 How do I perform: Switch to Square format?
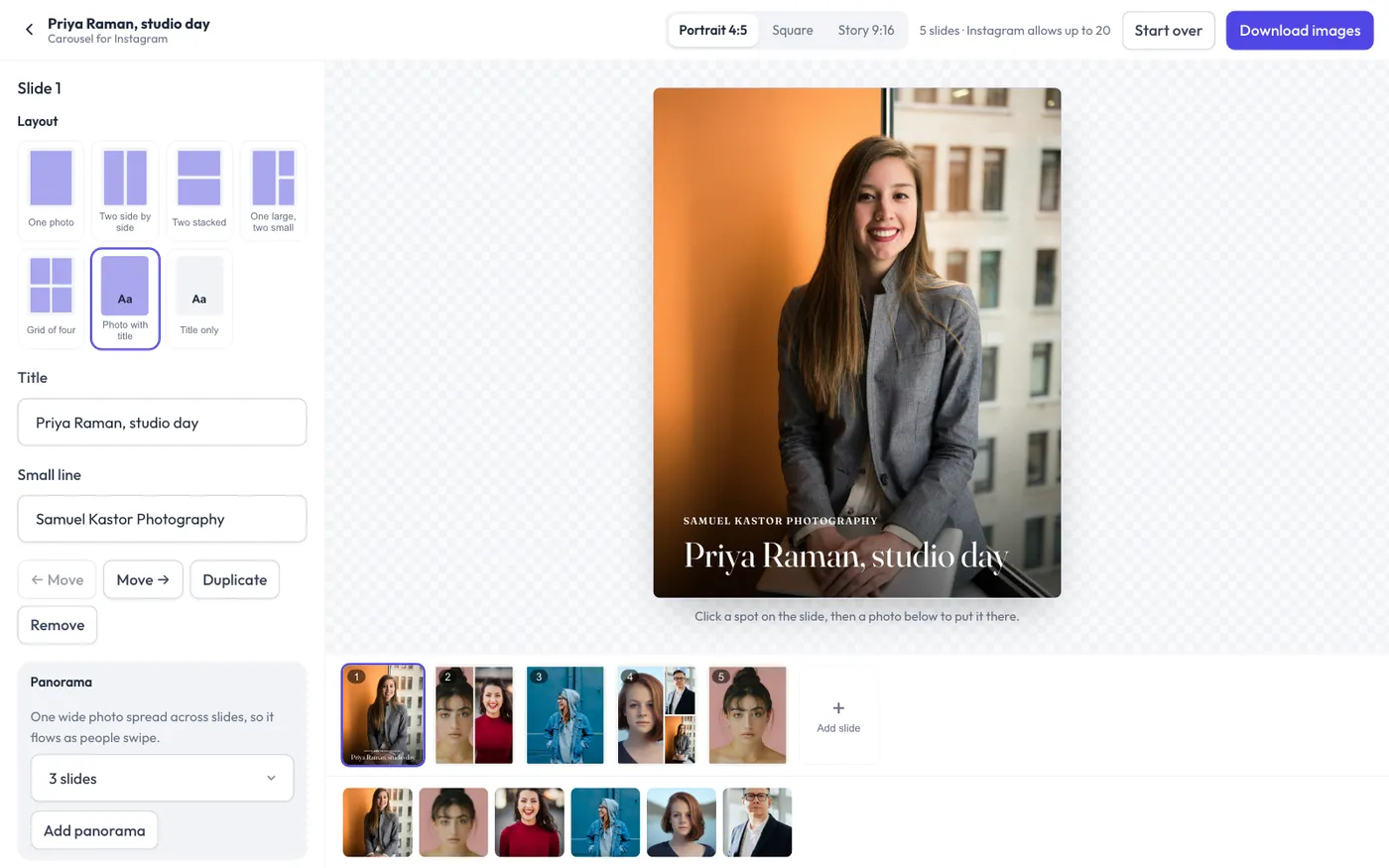(x=793, y=30)
